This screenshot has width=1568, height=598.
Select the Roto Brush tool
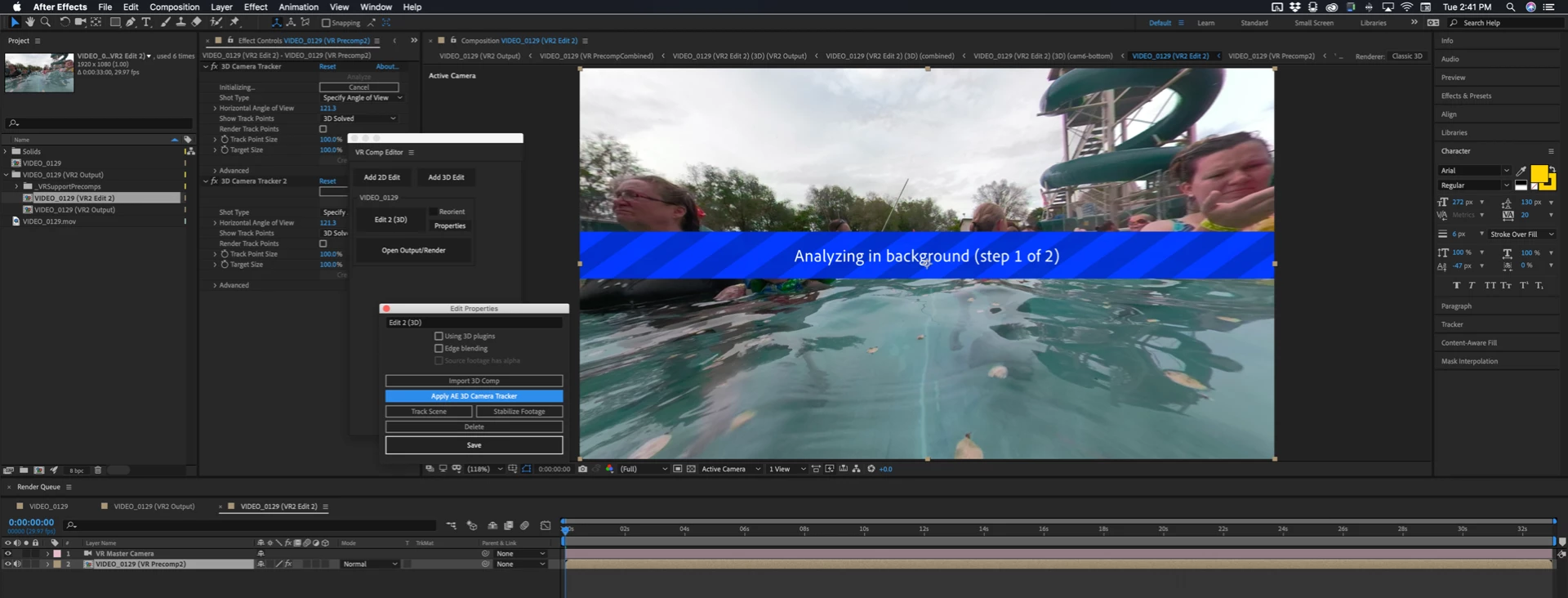pos(216,22)
